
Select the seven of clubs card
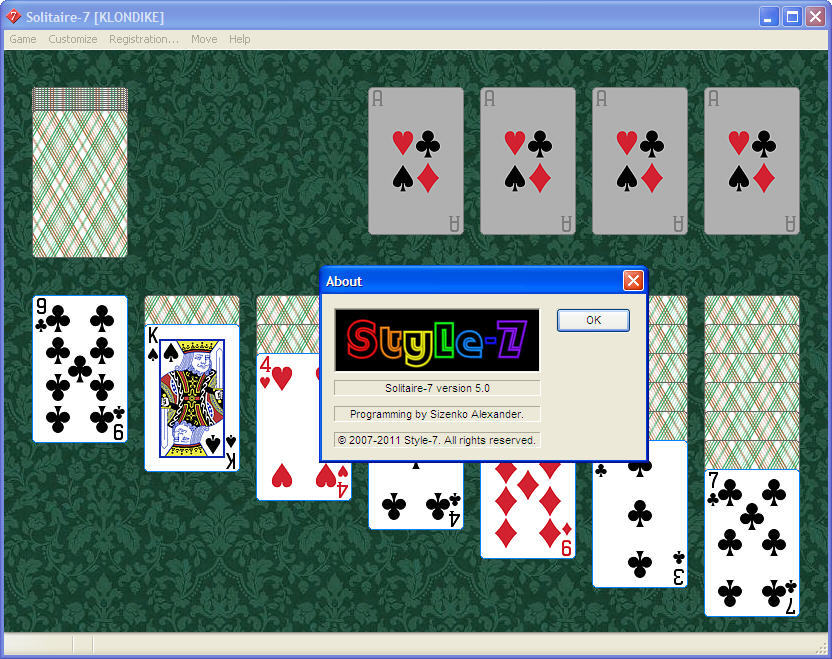coord(751,543)
